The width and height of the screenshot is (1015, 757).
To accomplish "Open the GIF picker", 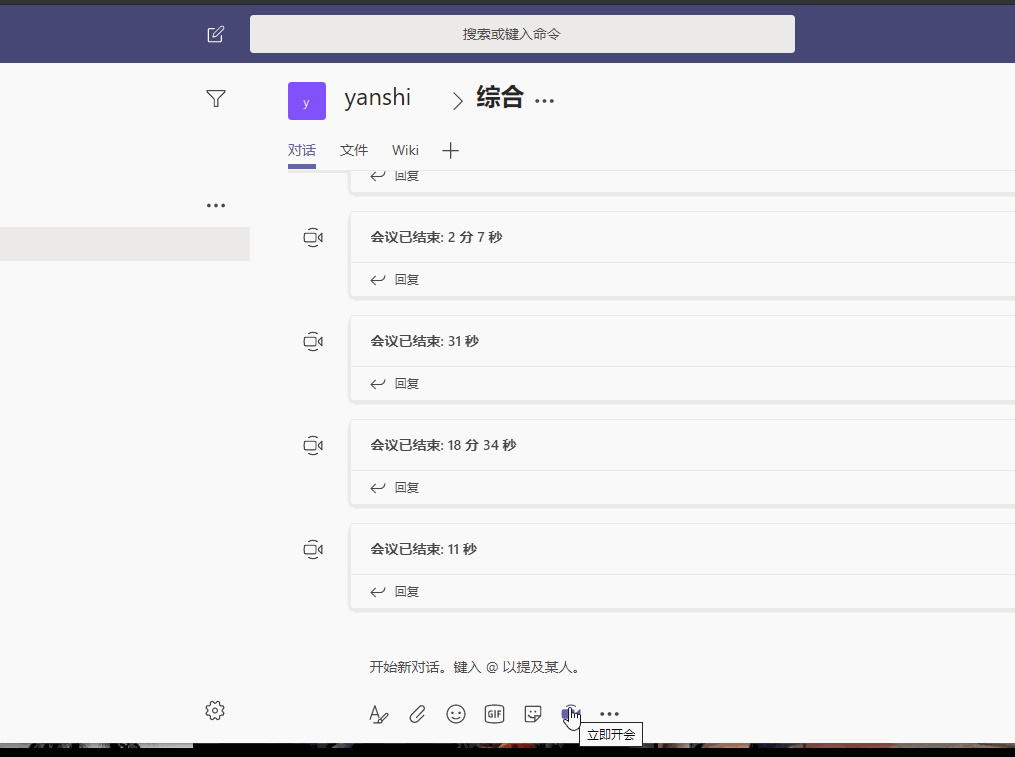I will [x=494, y=714].
